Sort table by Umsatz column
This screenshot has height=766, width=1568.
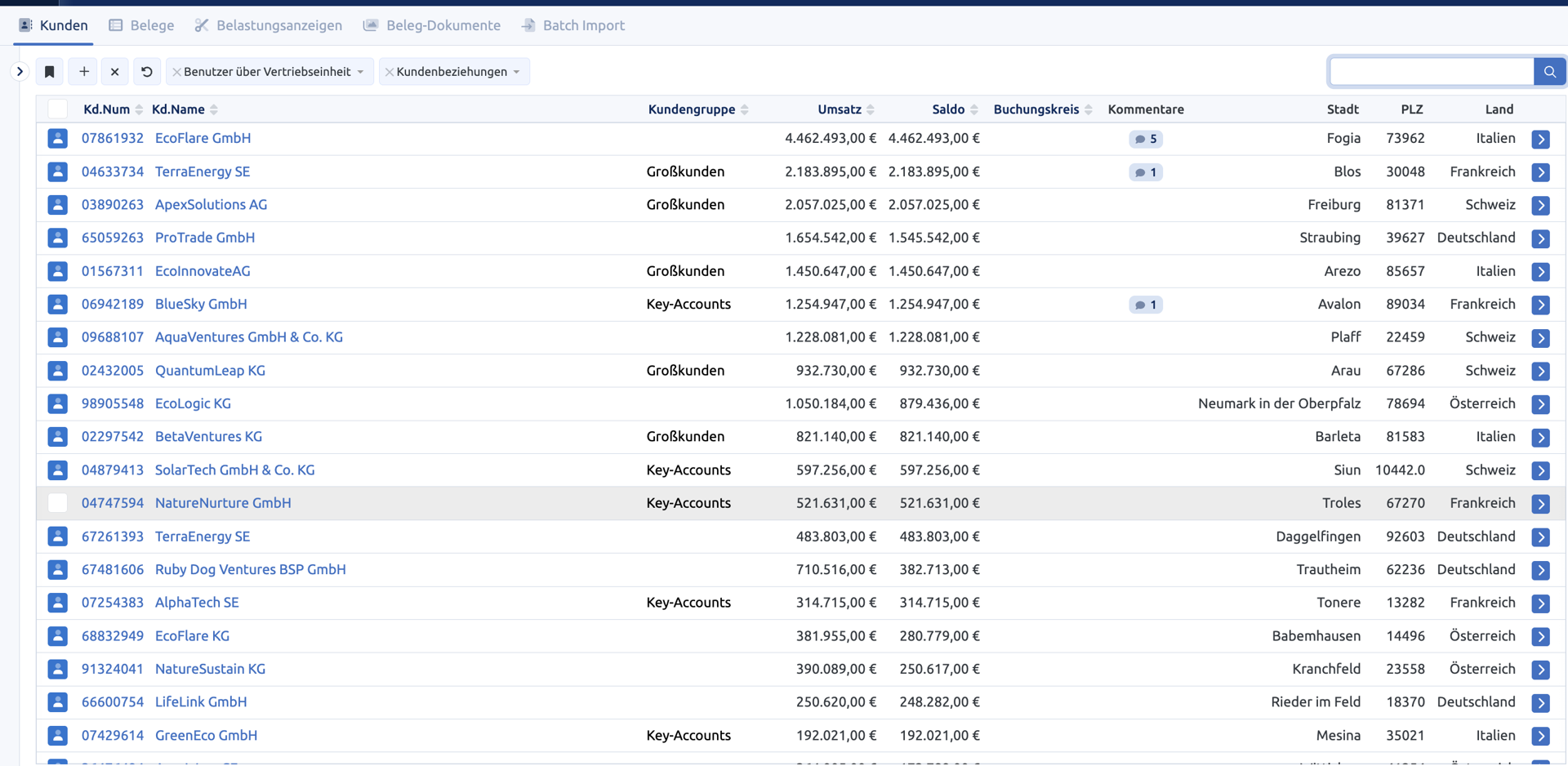(846, 109)
